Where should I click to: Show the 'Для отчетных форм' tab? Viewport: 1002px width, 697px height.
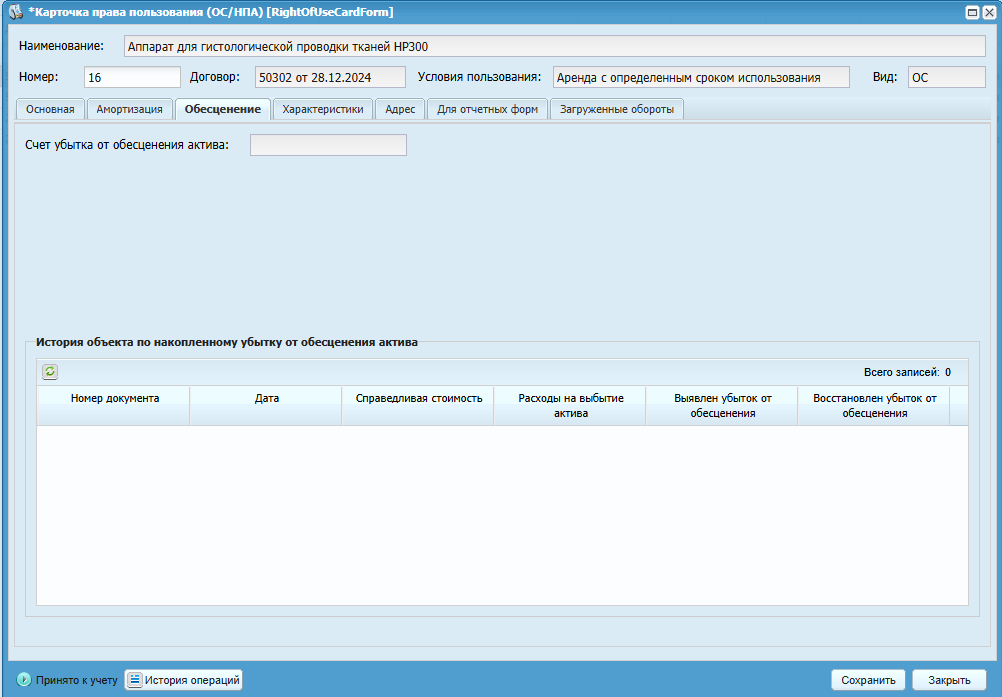487,109
